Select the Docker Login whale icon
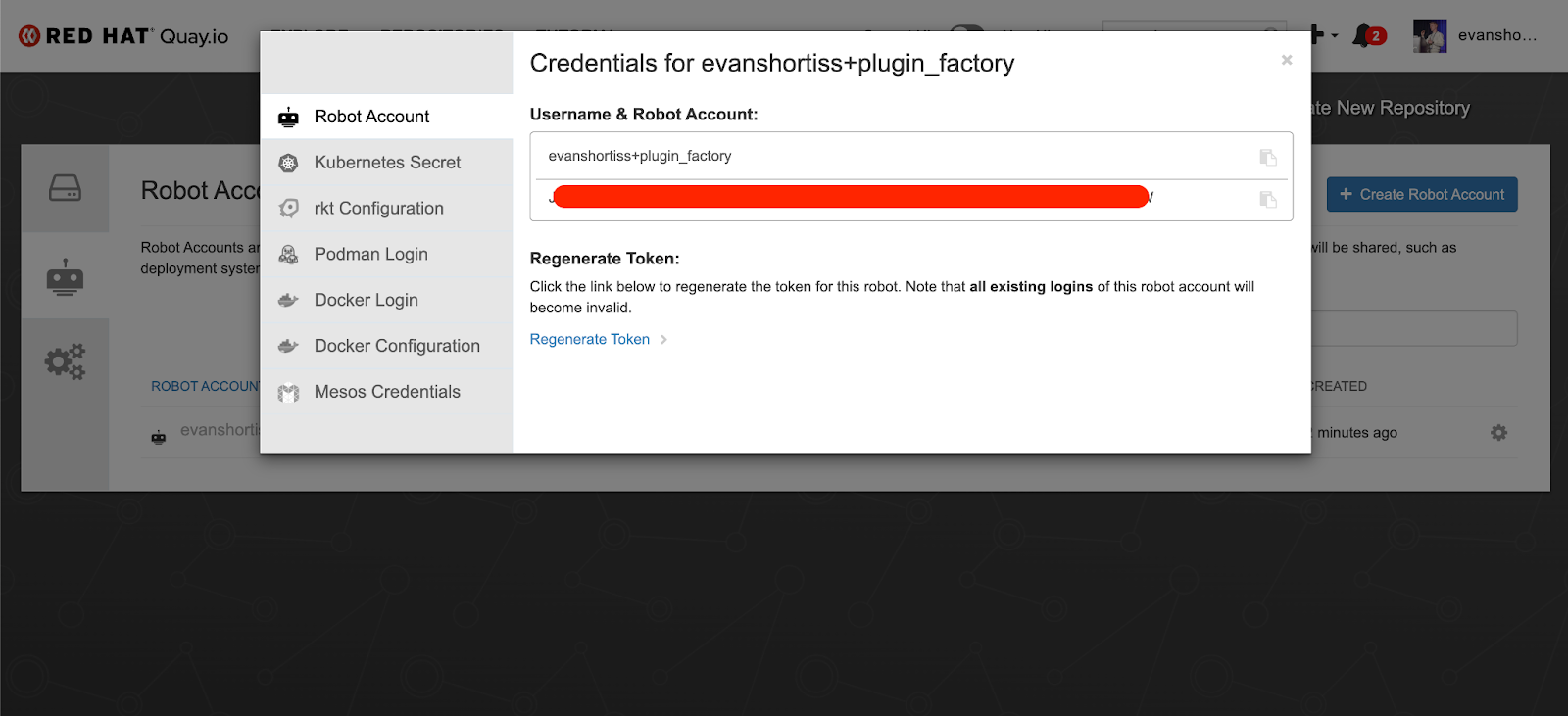The width and height of the screenshot is (1568, 716). [288, 300]
